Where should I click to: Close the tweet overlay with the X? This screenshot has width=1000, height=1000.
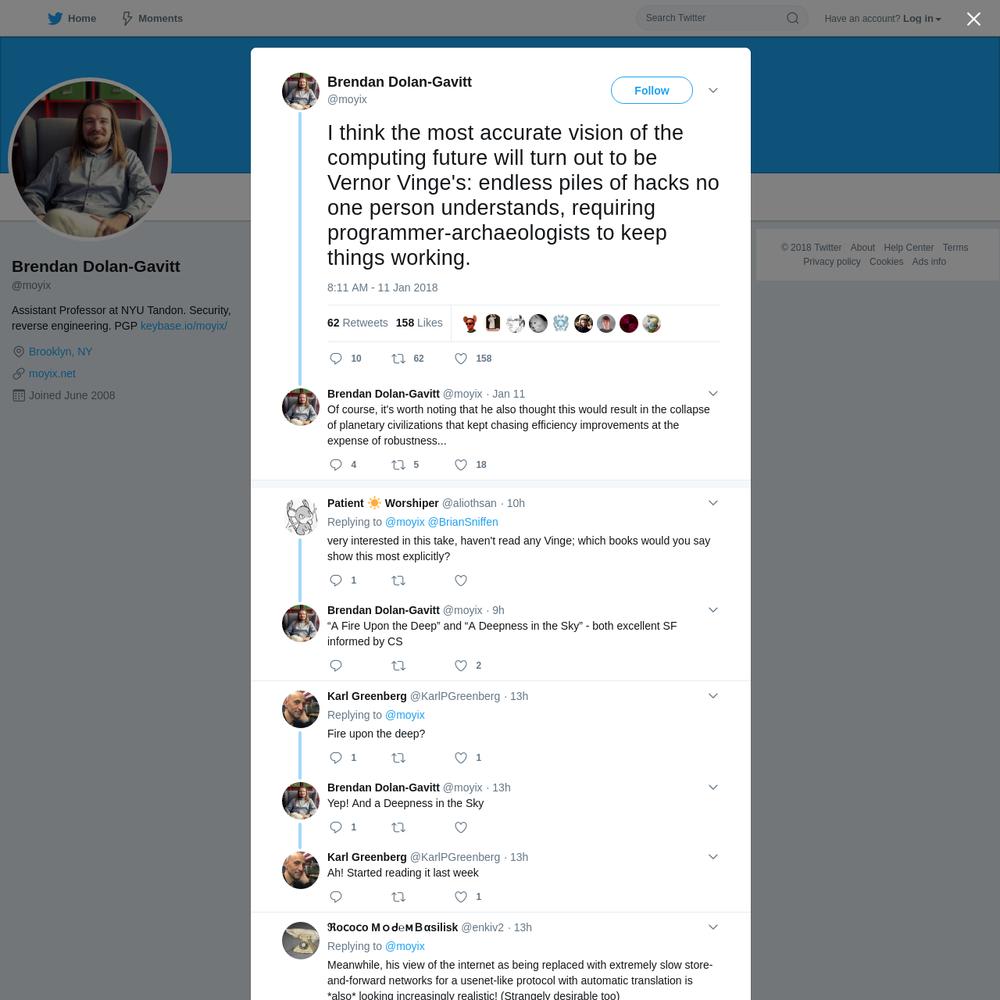(x=973, y=19)
